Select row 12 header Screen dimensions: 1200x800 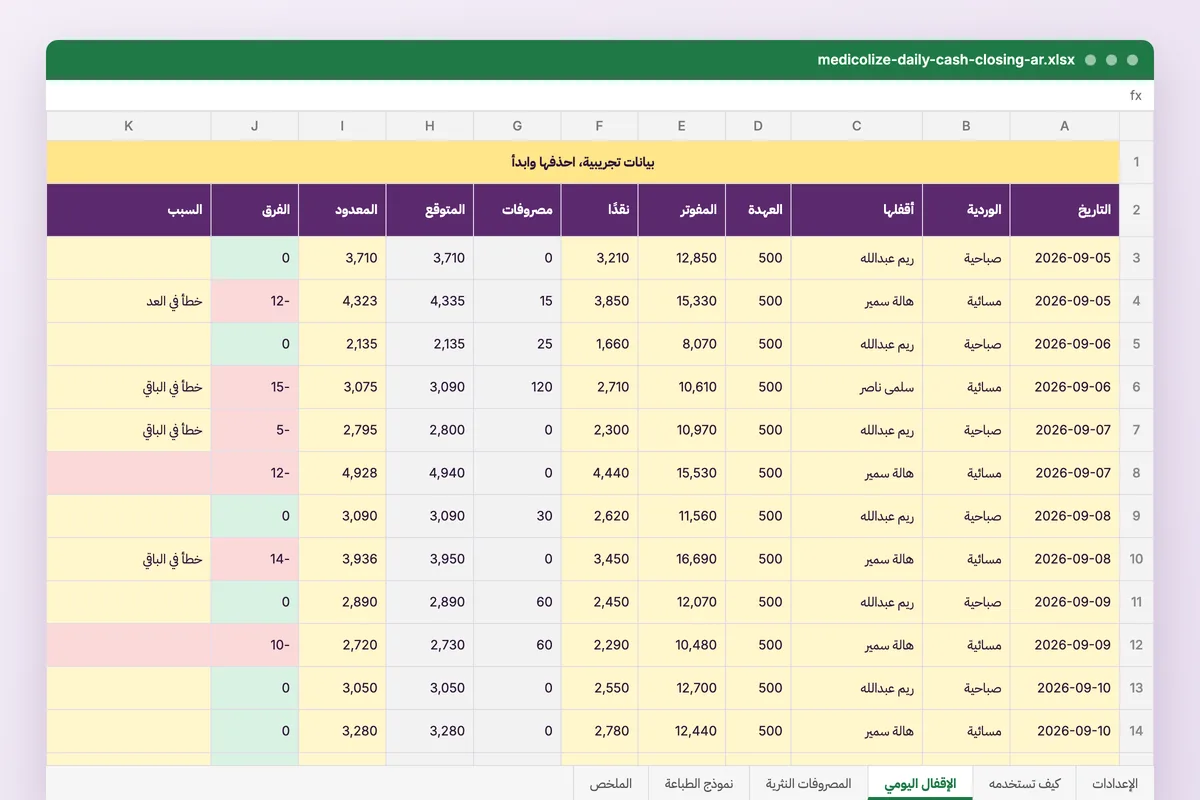(x=1136, y=645)
